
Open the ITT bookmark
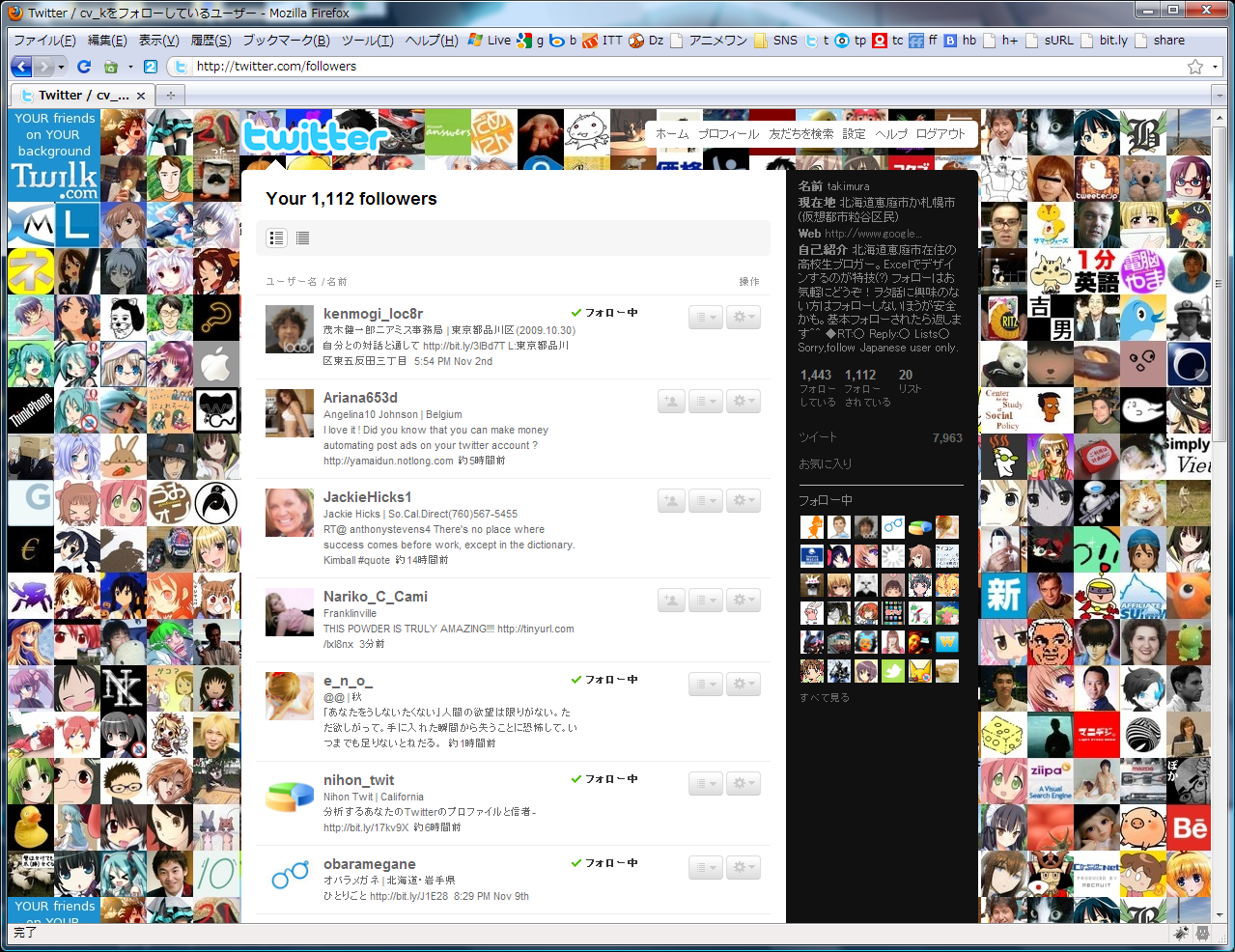click(x=603, y=41)
